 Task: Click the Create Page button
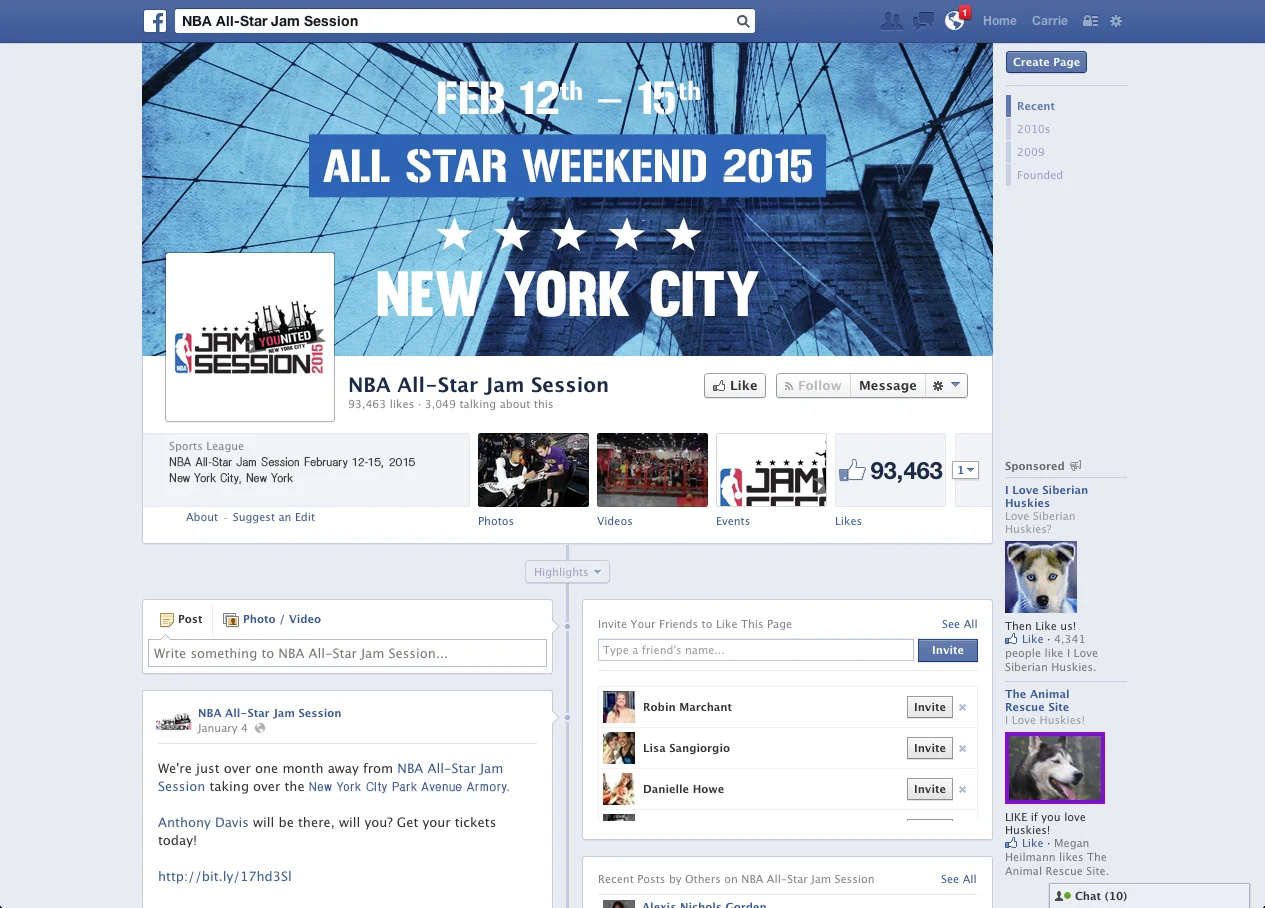coord(1045,61)
